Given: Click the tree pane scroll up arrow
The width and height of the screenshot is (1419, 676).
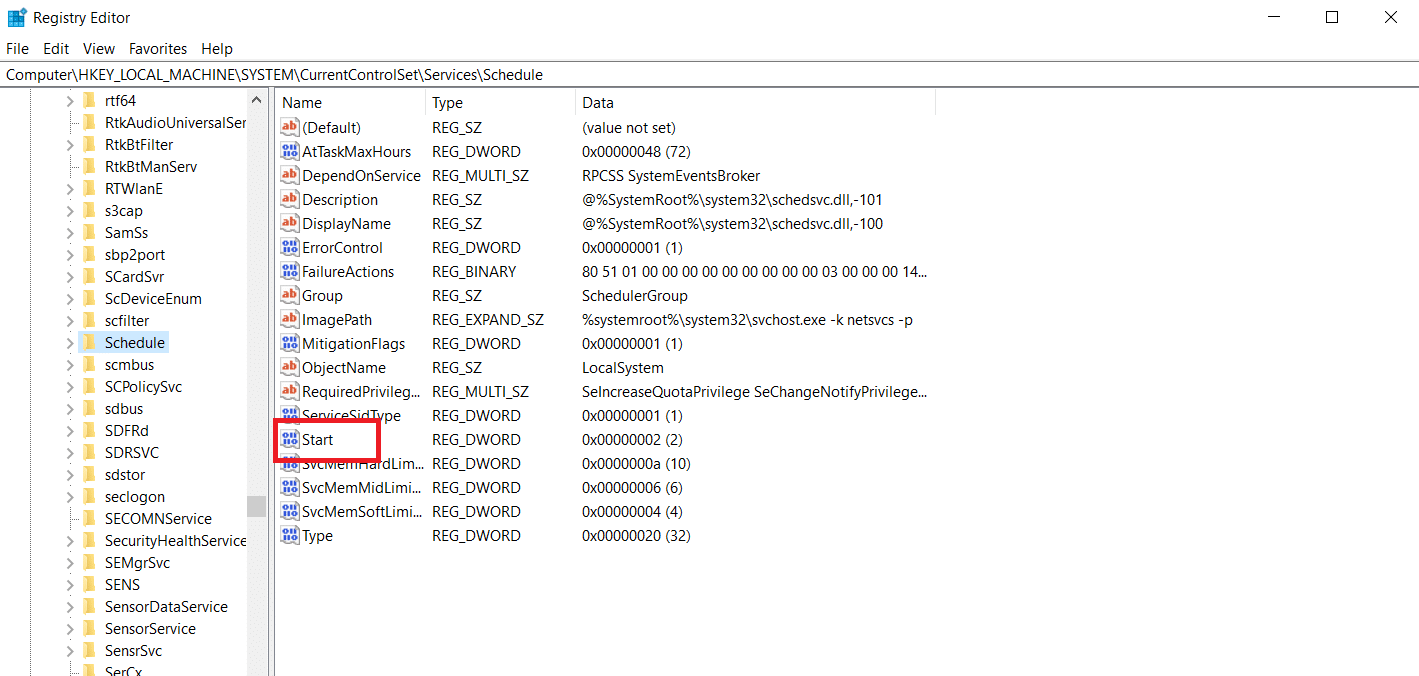Looking at the screenshot, I should tap(257, 101).
